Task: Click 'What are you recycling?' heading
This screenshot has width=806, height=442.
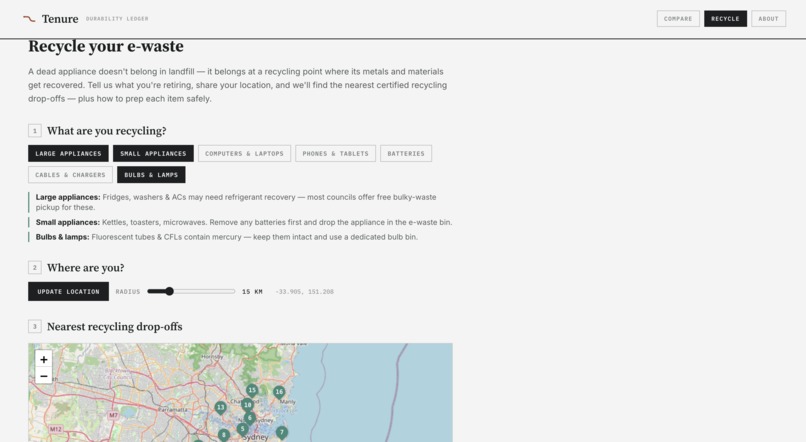Action: coord(106,131)
